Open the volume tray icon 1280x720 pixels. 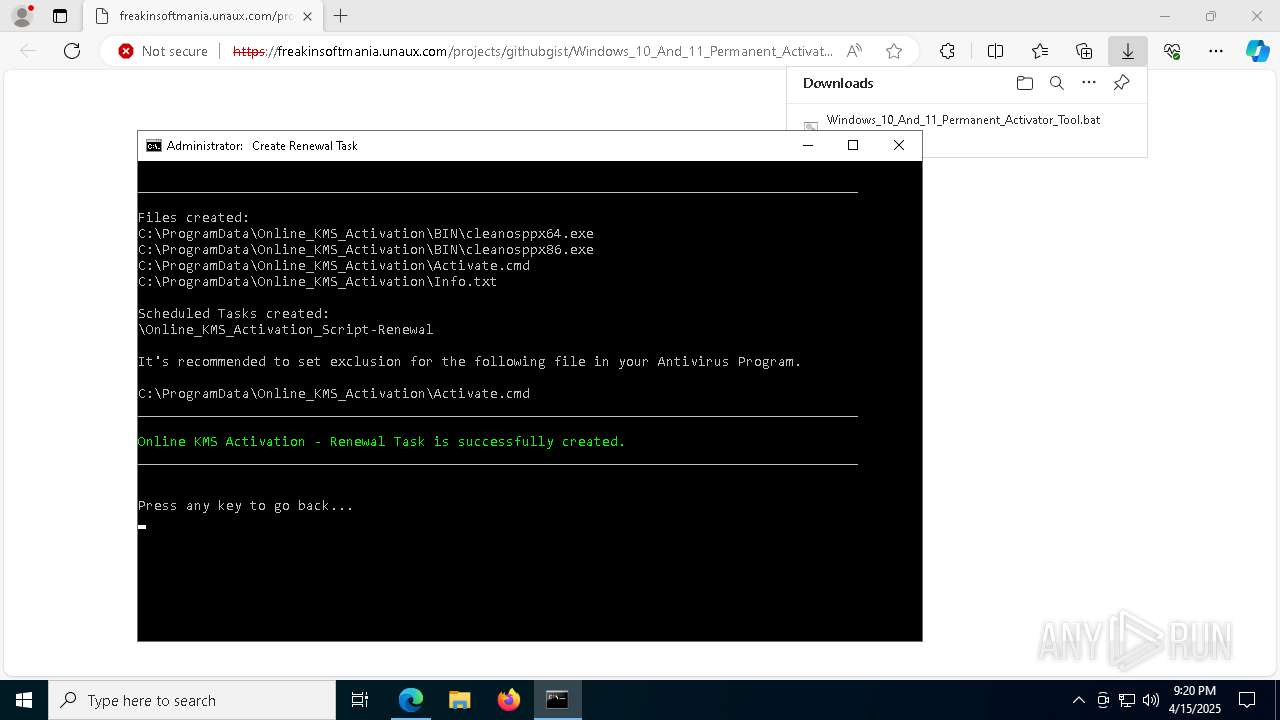click(x=1151, y=700)
